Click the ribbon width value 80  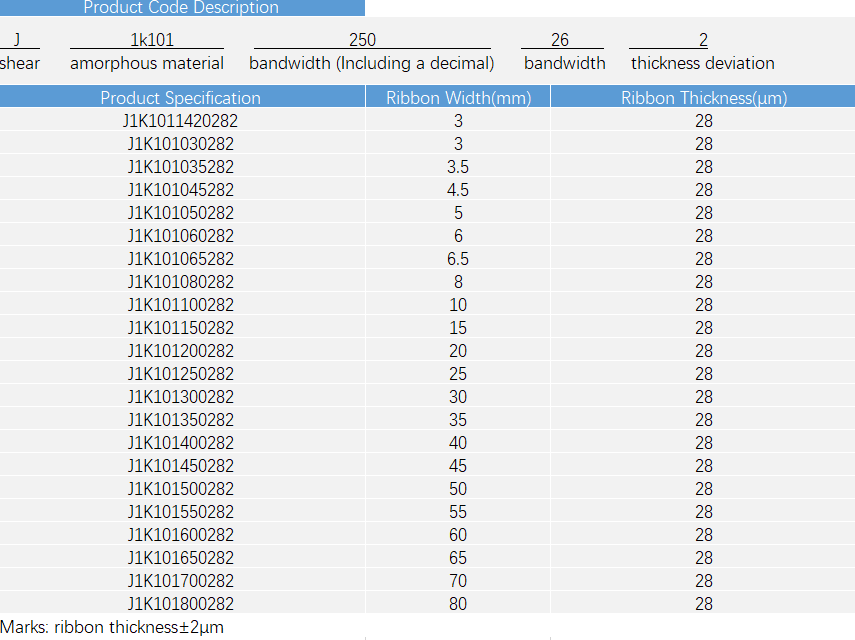458,604
